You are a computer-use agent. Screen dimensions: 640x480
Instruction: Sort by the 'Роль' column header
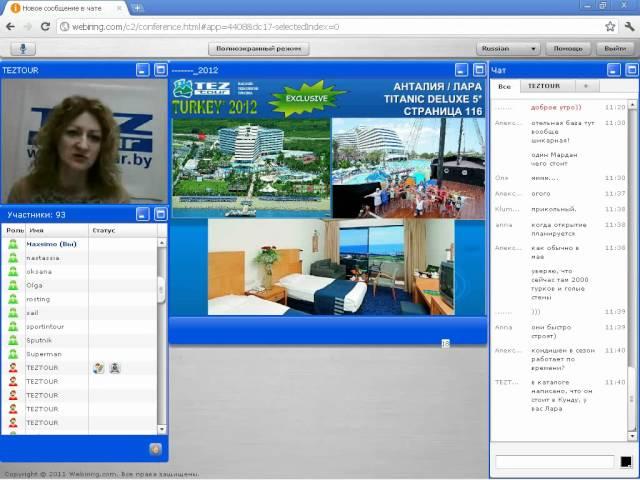click(x=14, y=230)
